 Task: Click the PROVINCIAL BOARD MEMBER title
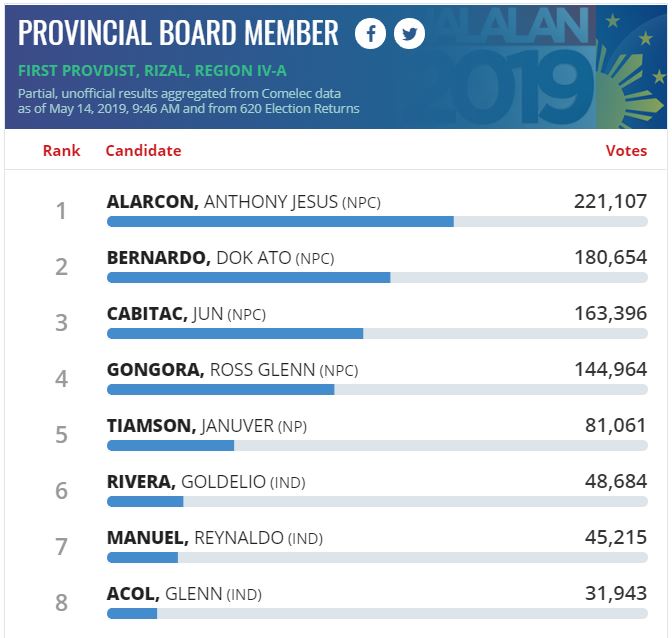coord(178,33)
